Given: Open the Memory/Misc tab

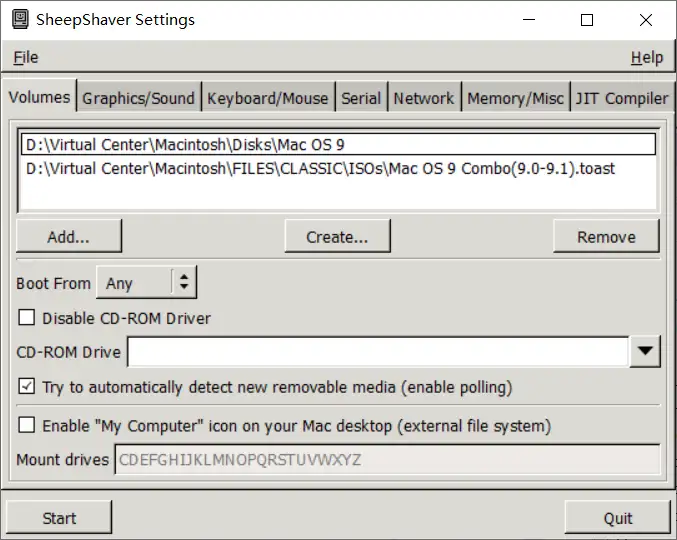Looking at the screenshot, I should [x=516, y=98].
